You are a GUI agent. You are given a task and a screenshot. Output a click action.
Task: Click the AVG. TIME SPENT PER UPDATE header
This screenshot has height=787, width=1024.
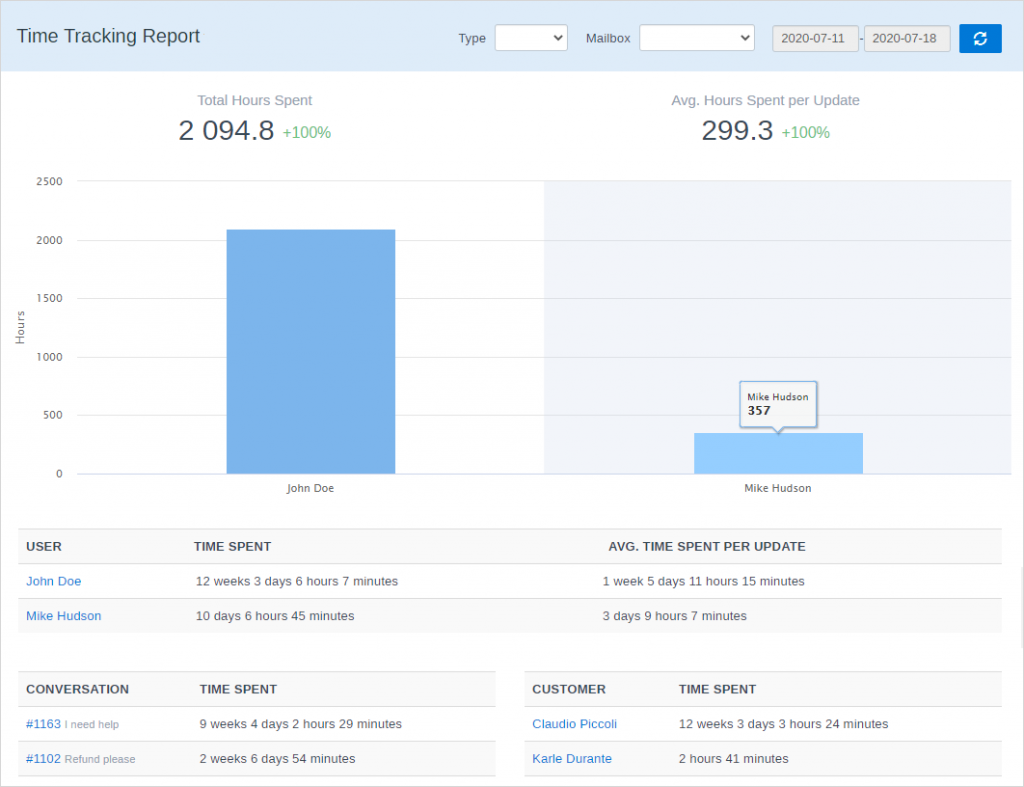707,547
